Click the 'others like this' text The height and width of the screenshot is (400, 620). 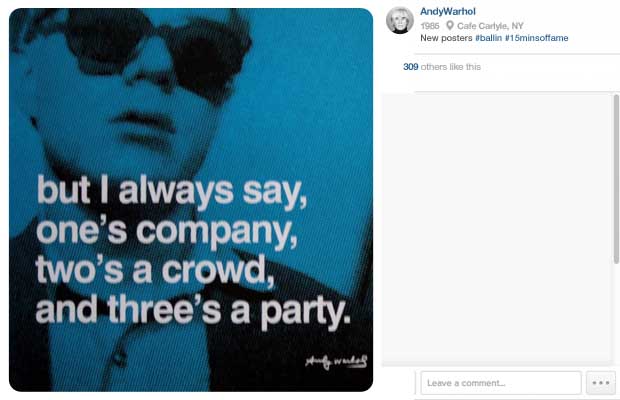coord(451,67)
